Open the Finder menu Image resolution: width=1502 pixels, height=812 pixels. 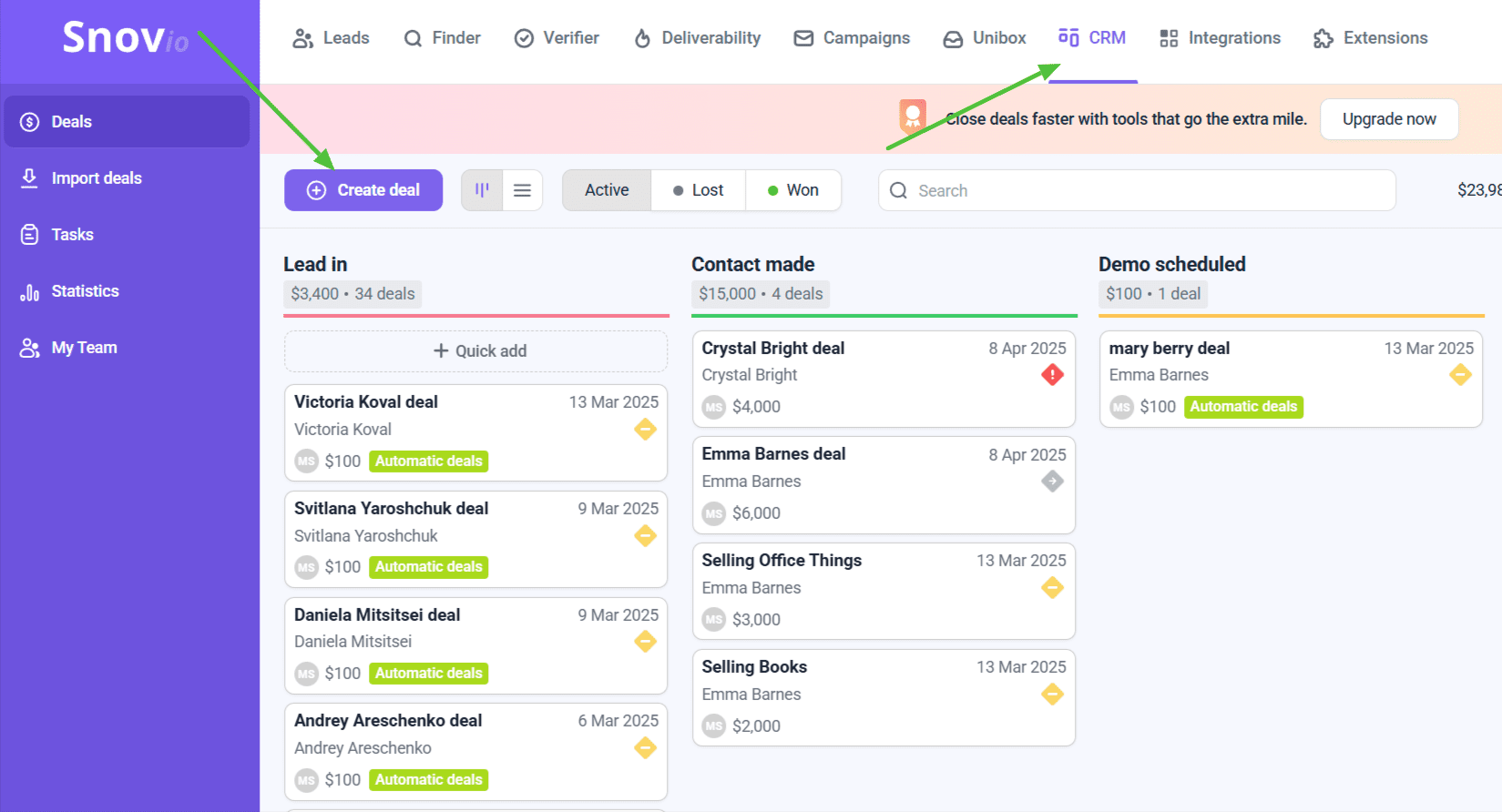[x=443, y=38]
